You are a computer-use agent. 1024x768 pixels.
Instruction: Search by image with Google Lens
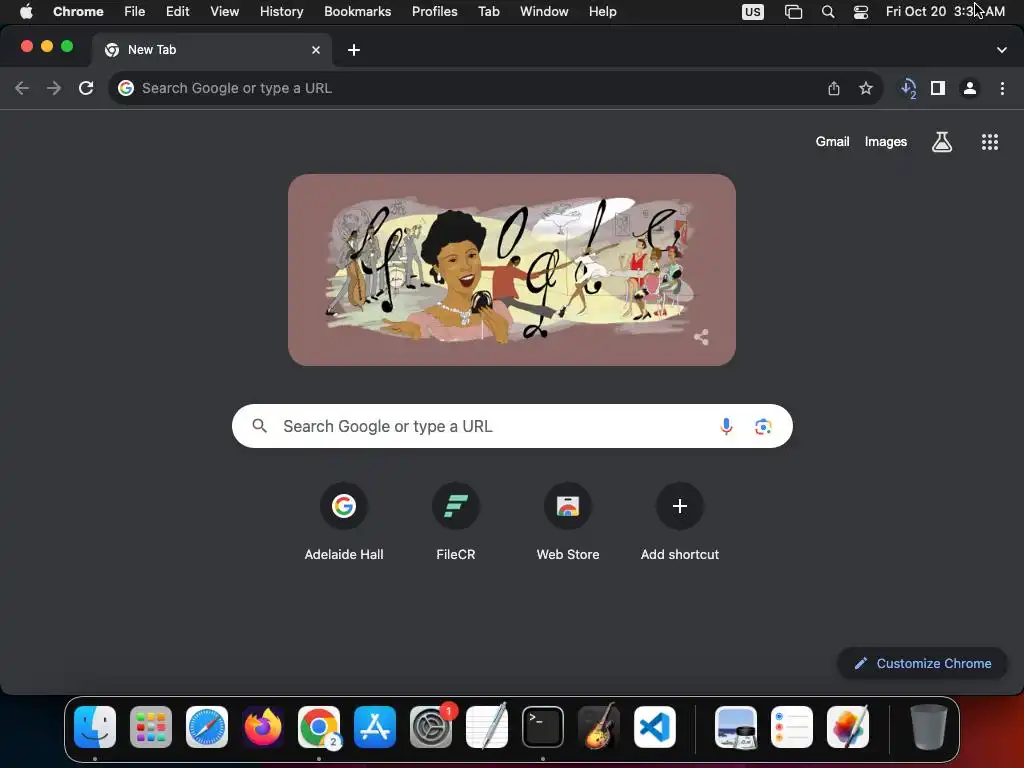763,426
